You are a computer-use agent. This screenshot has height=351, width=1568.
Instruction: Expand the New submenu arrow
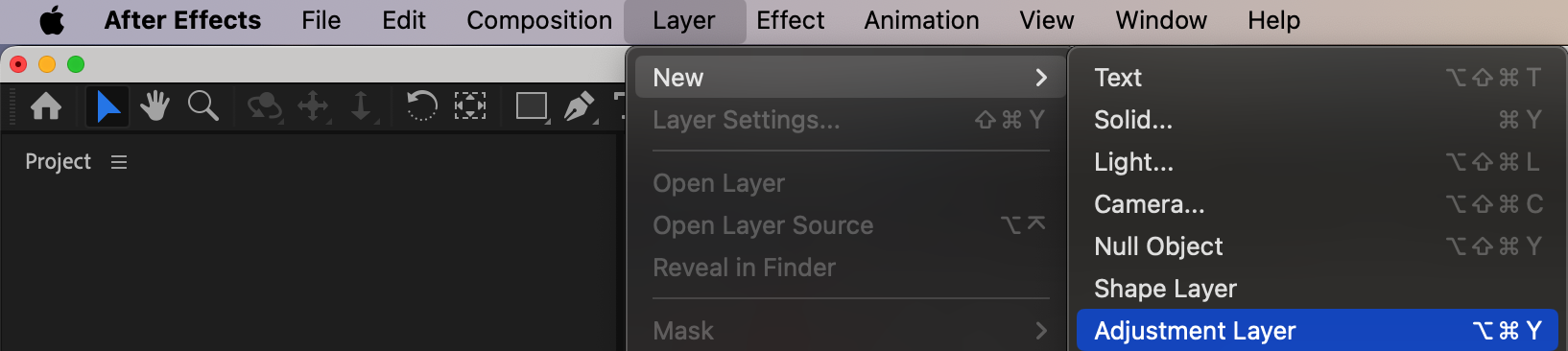coord(1041,78)
